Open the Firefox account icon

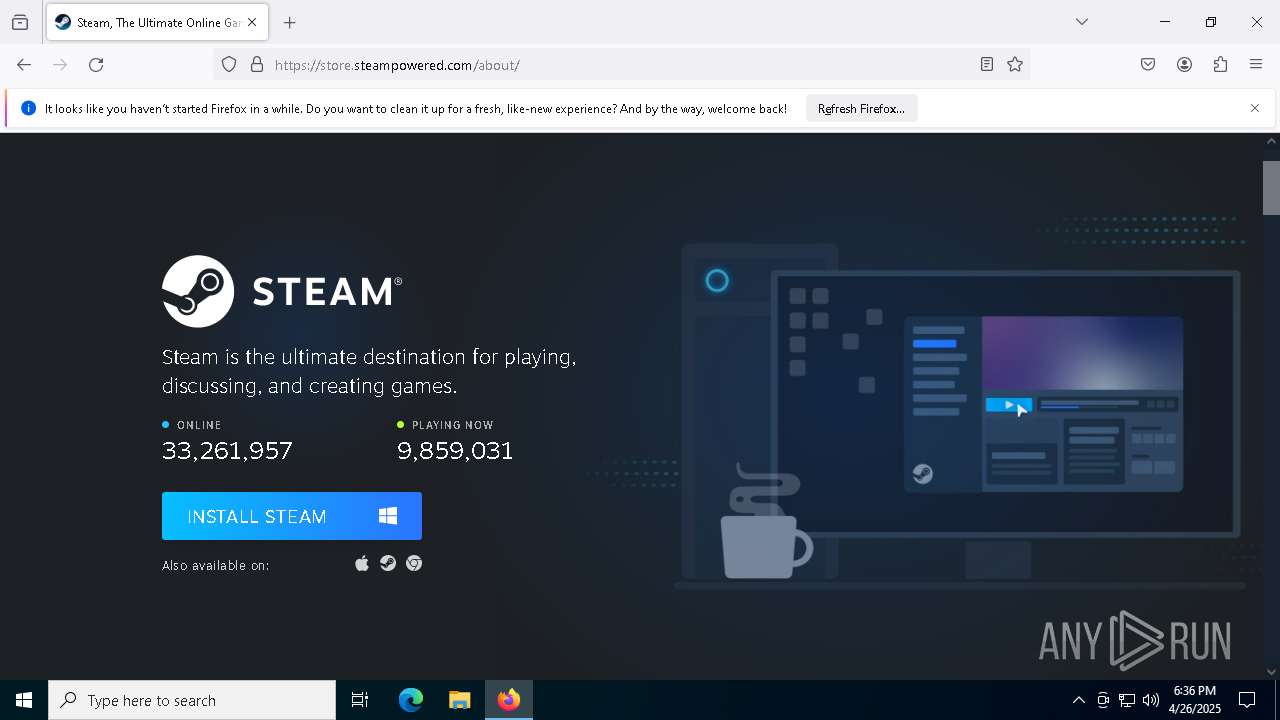[1184, 65]
